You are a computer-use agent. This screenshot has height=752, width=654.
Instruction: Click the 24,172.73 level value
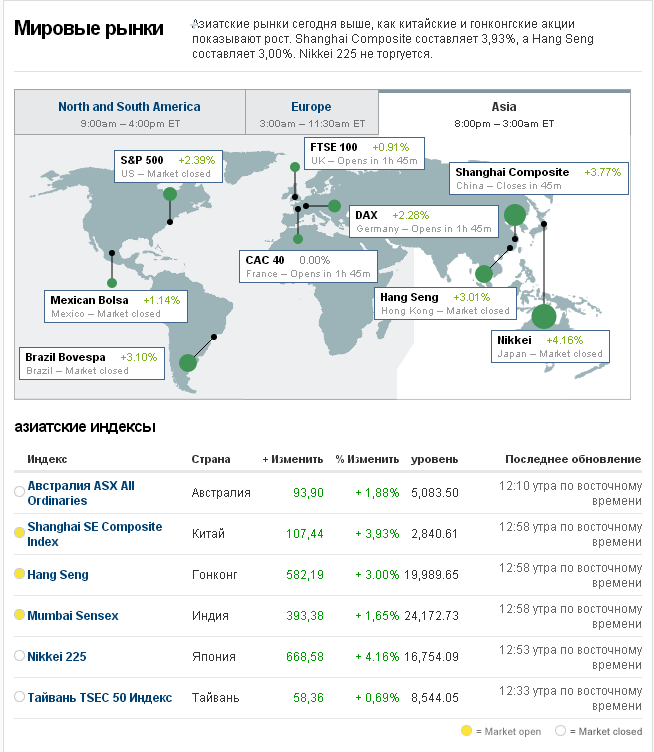[x=432, y=615]
